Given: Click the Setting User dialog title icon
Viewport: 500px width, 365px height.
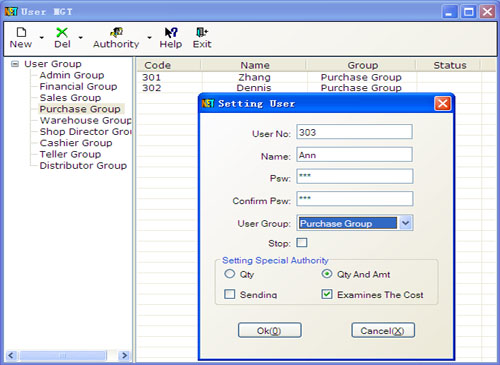Looking at the screenshot, I should pos(208,103).
